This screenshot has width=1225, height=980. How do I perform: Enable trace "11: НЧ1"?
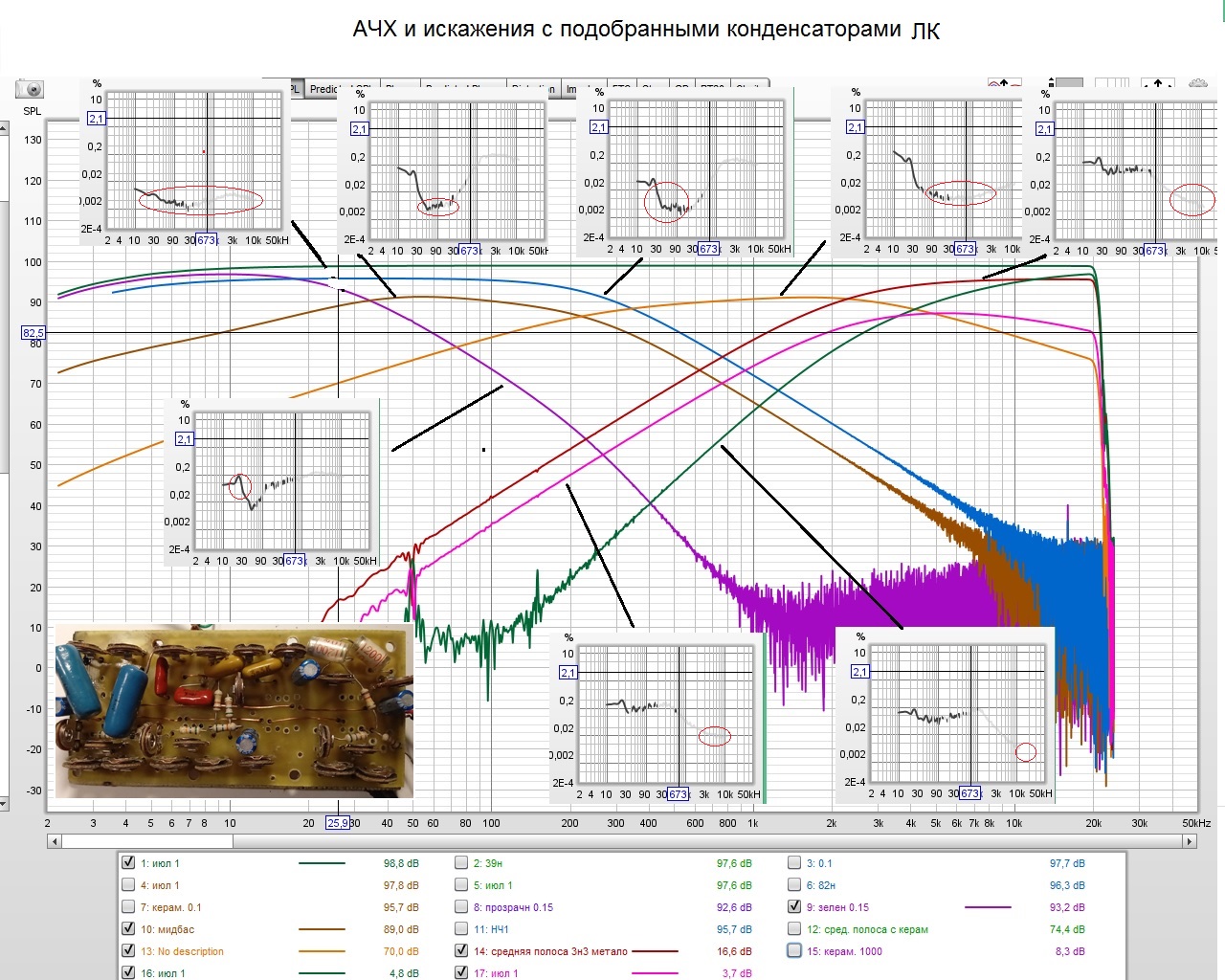coord(461,929)
